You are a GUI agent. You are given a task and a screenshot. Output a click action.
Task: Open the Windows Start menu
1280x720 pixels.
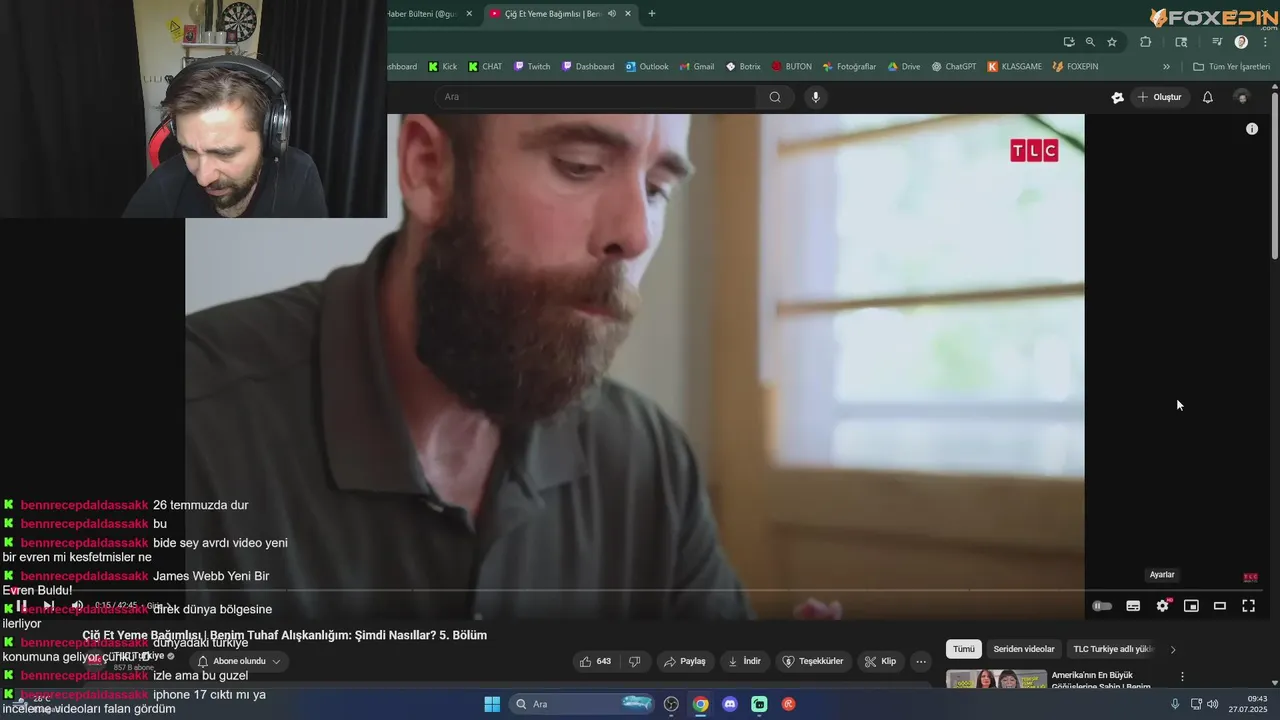[x=492, y=704]
